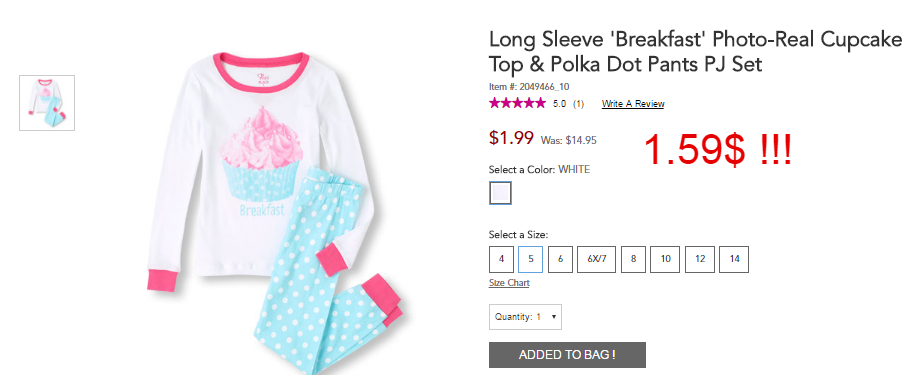The width and height of the screenshot is (911, 375).
Task: Select size 10
Action: [x=665, y=259]
